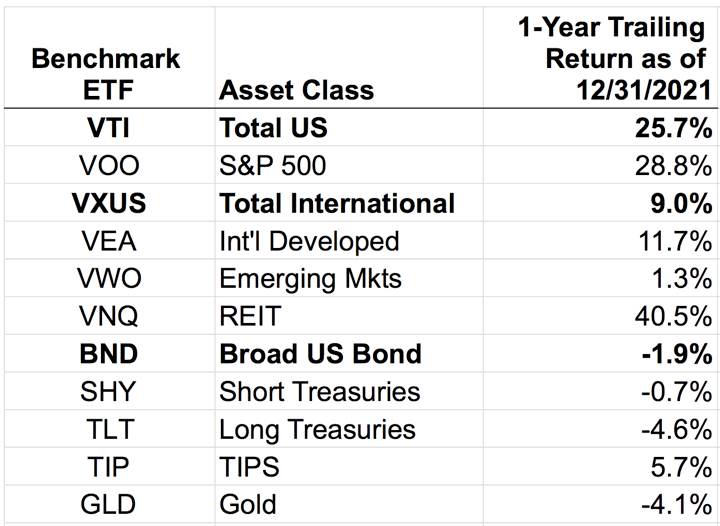Select the TLT ticker cell
The width and height of the screenshot is (720, 526).
(x=109, y=428)
